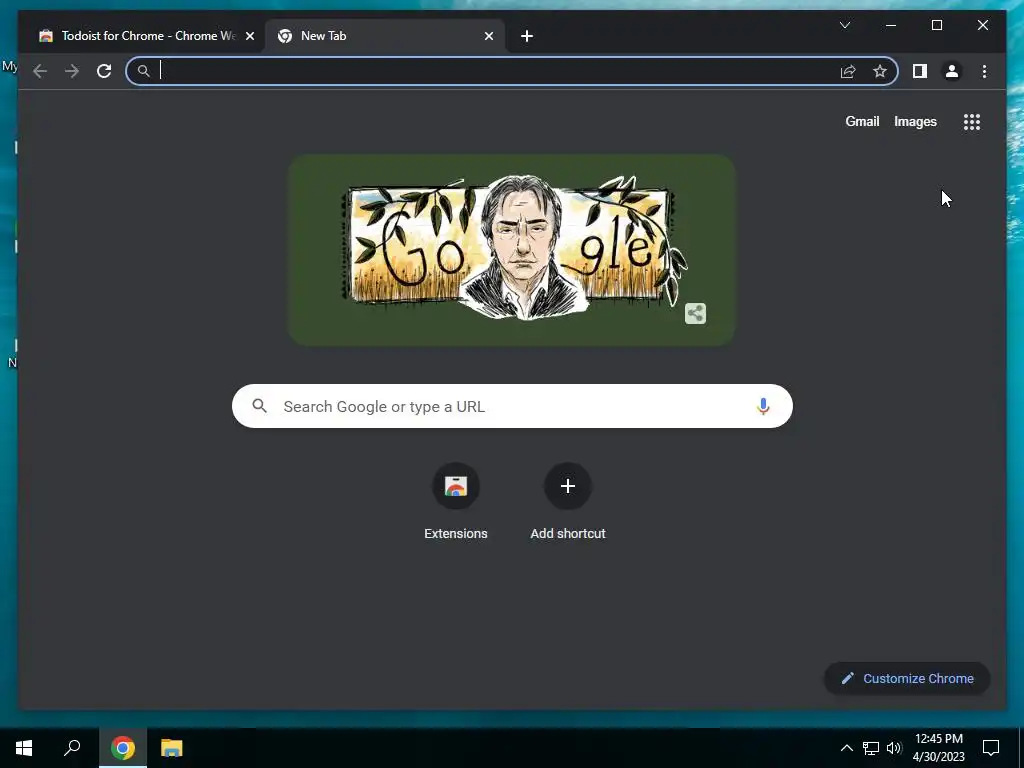This screenshot has width=1024, height=768.
Task: Open the Chrome three-dot menu
Action: [984, 71]
